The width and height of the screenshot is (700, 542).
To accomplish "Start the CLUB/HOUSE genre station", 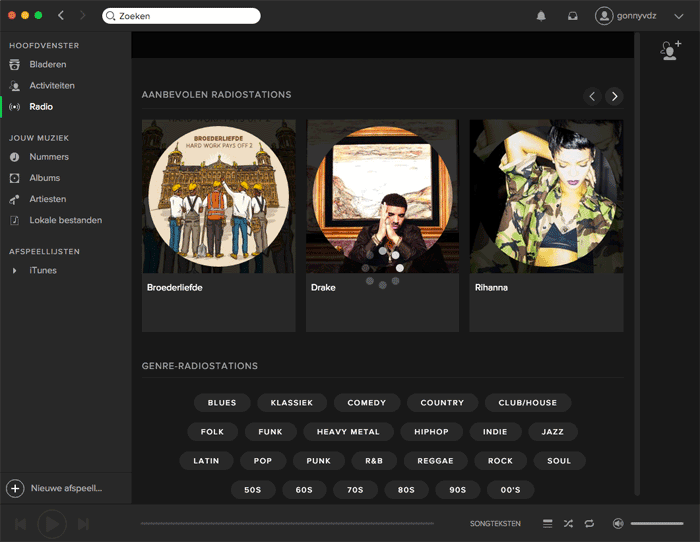I will [528, 403].
